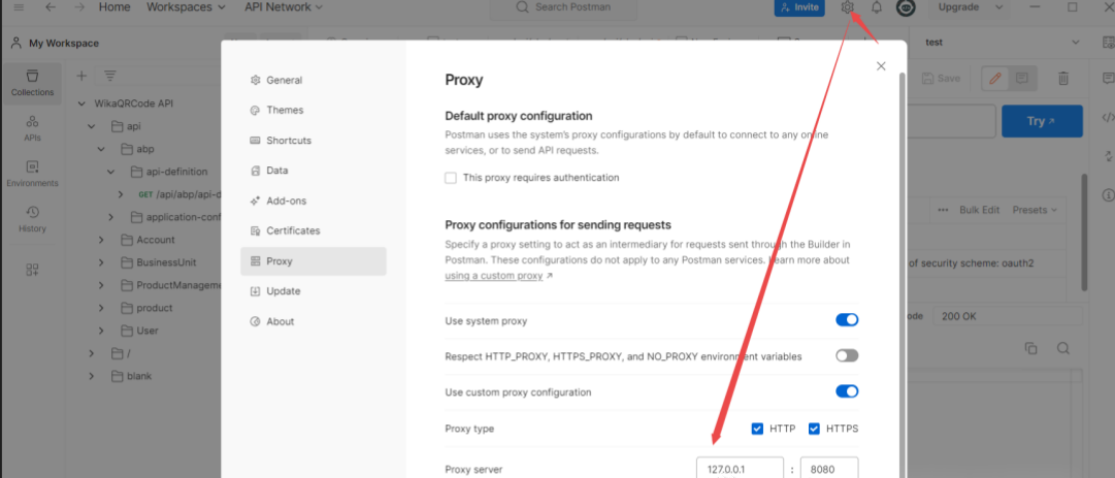
Task: Open Environments in the sidebar
Action: click(x=32, y=174)
